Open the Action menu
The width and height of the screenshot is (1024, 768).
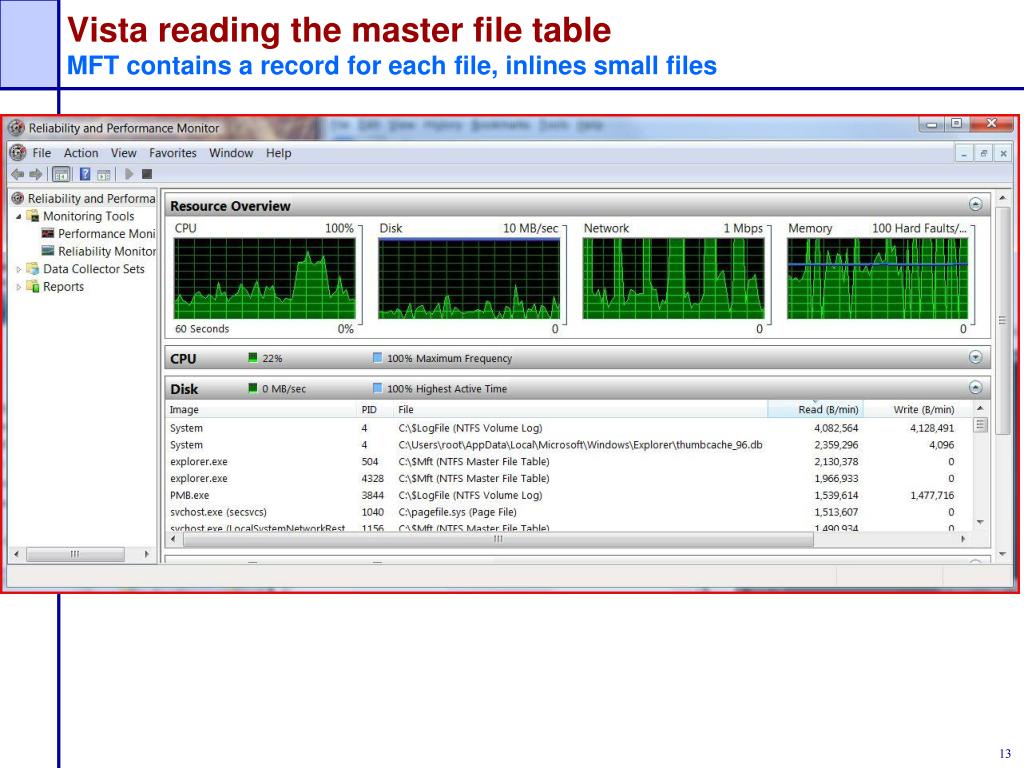pyautogui.click(x=81, y=153)
